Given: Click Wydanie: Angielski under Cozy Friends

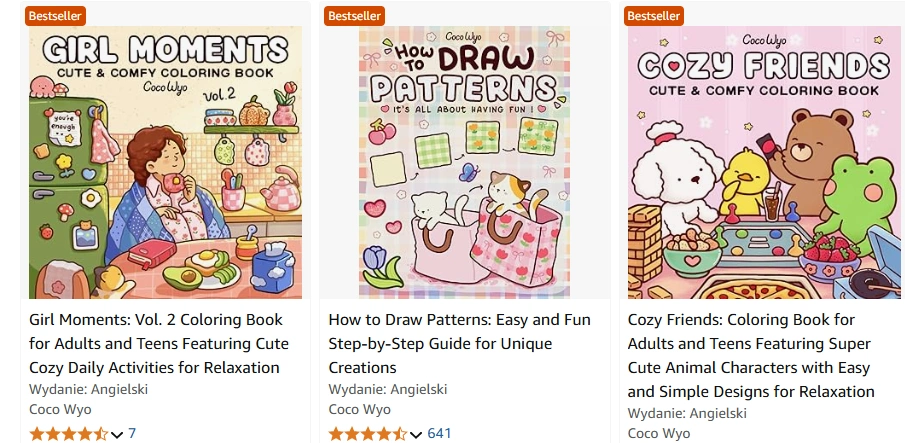Looking at the screenshot, I should 687,413.
